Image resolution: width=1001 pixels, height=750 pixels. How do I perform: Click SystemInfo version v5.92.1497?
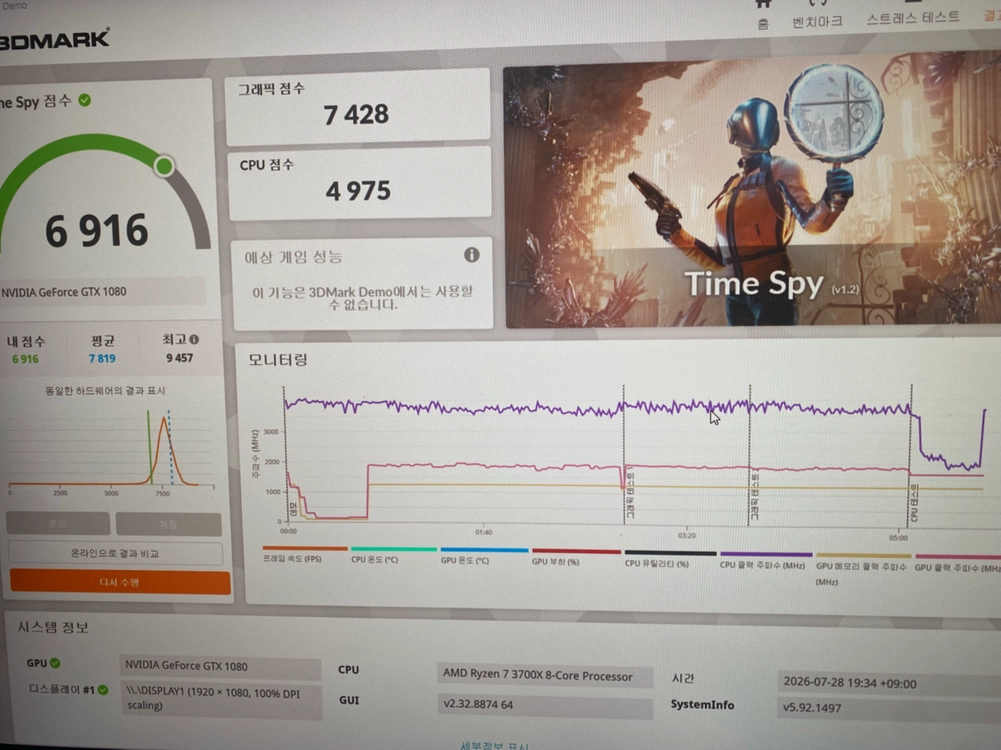[x=889, y=708]
